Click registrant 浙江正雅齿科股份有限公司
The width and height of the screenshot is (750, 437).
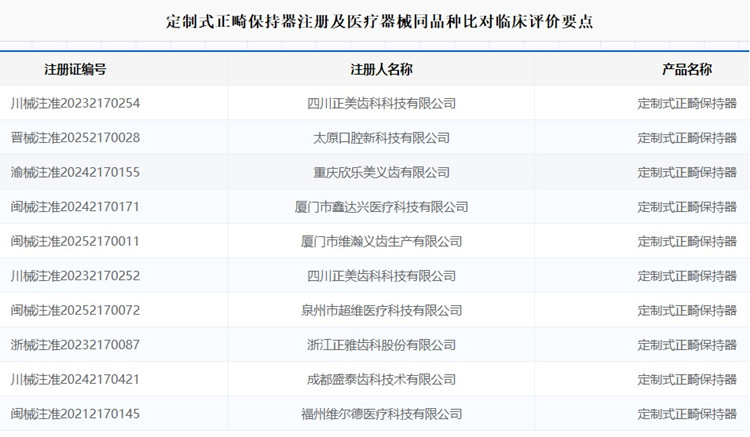click(381, 345)
